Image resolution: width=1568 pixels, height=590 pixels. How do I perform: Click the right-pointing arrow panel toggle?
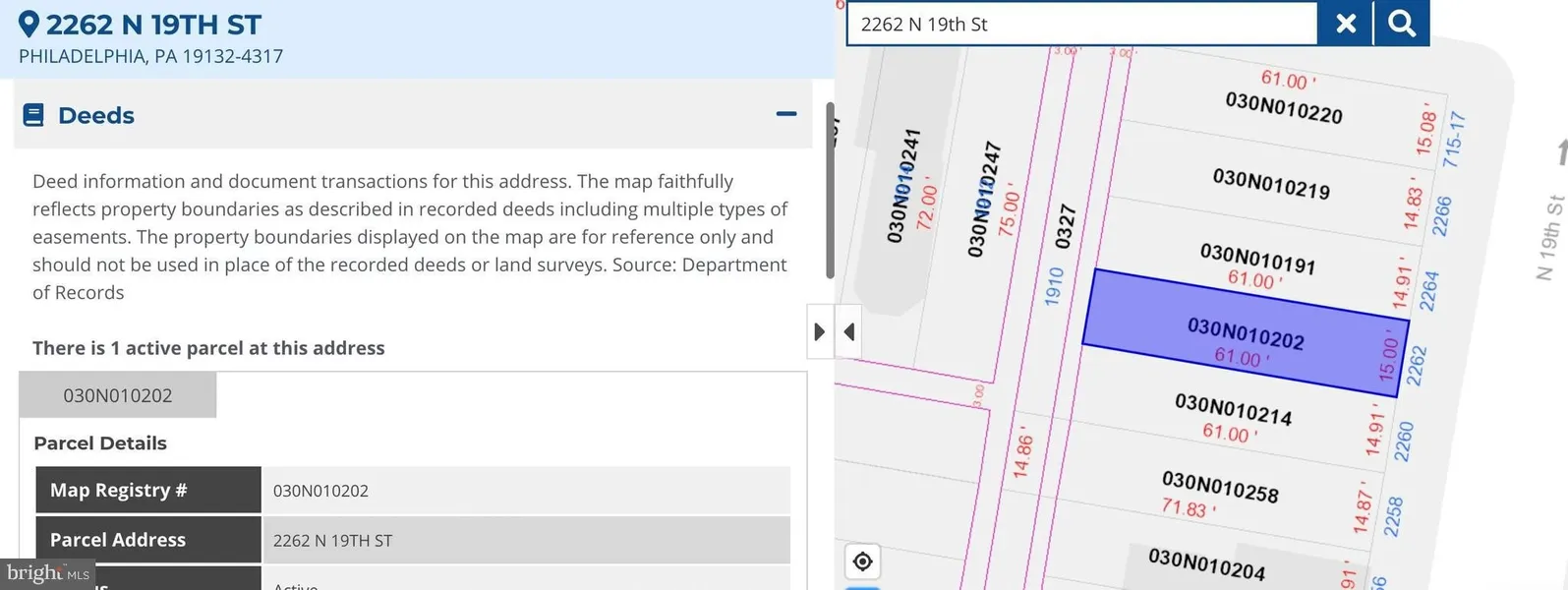(x=819, y=332)
